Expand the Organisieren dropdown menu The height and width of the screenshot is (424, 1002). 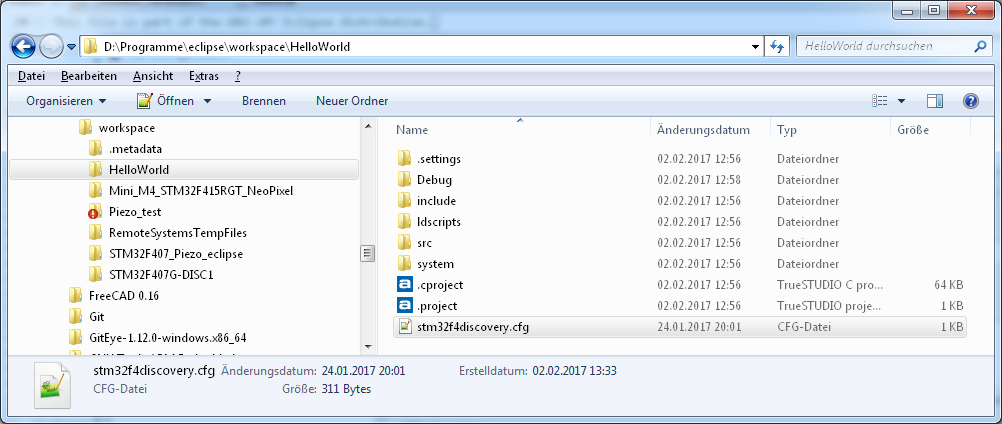pos(66,101)
